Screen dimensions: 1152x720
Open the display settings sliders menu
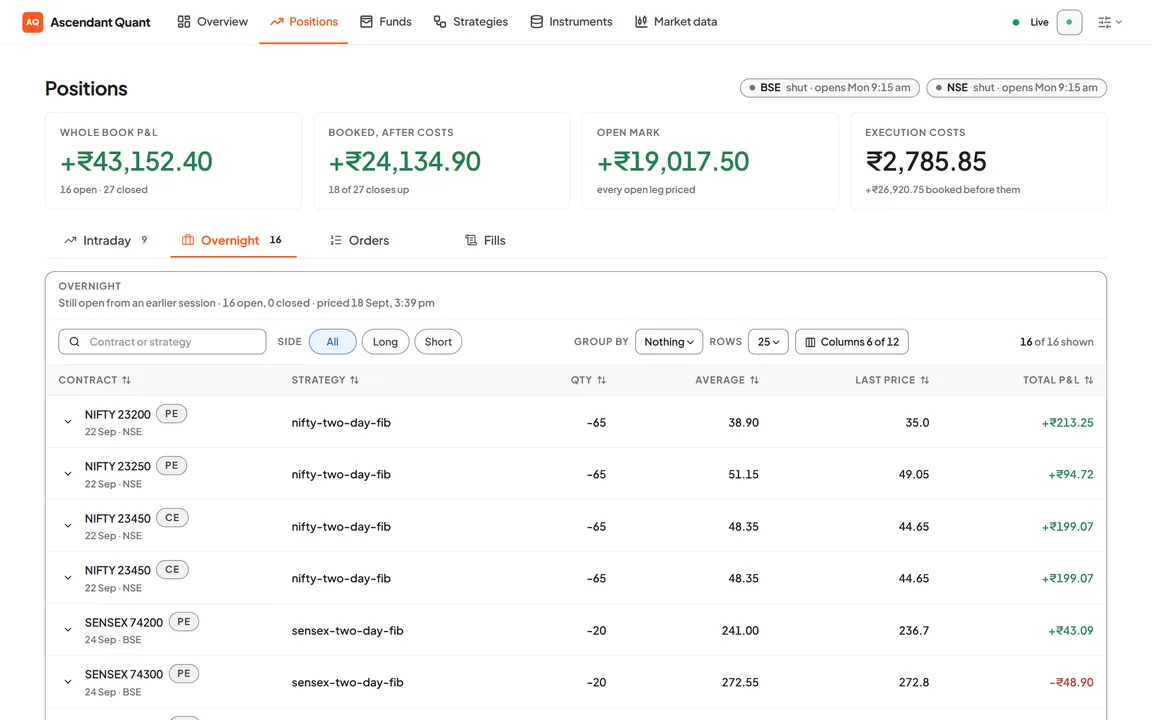coord(1109,22)
